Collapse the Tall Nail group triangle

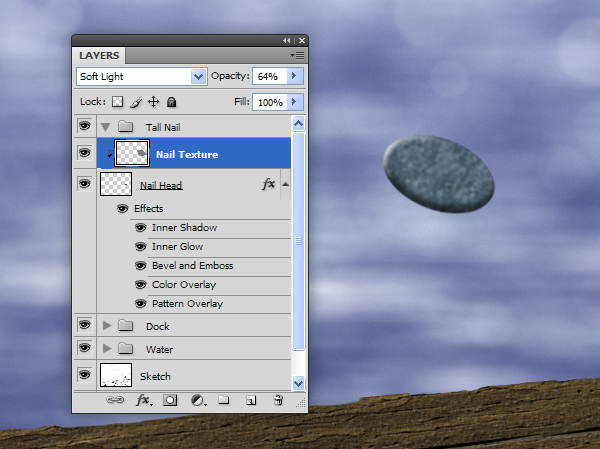106,127
